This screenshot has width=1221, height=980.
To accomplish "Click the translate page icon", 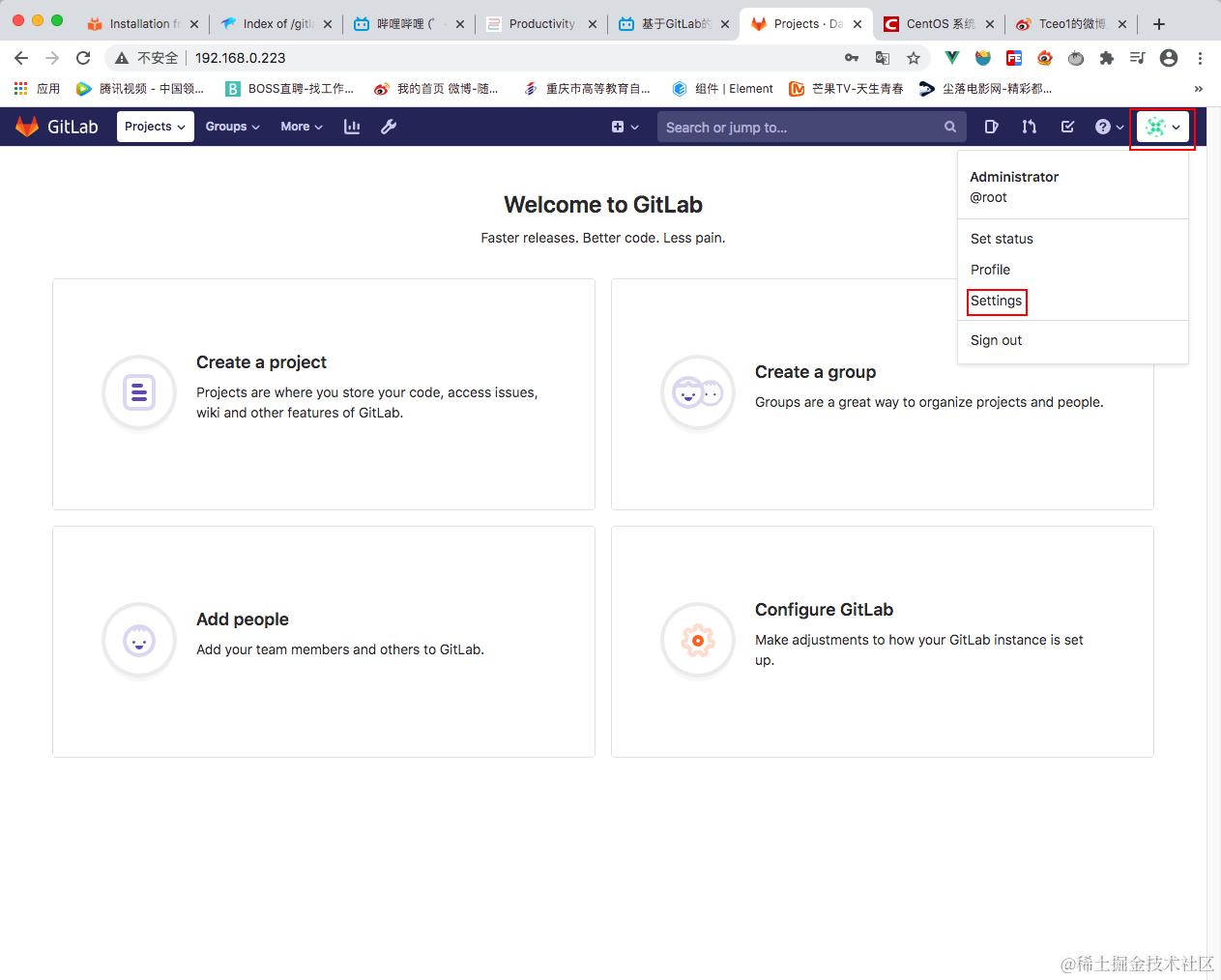I will pyautogui.click(x=883, y=58).
